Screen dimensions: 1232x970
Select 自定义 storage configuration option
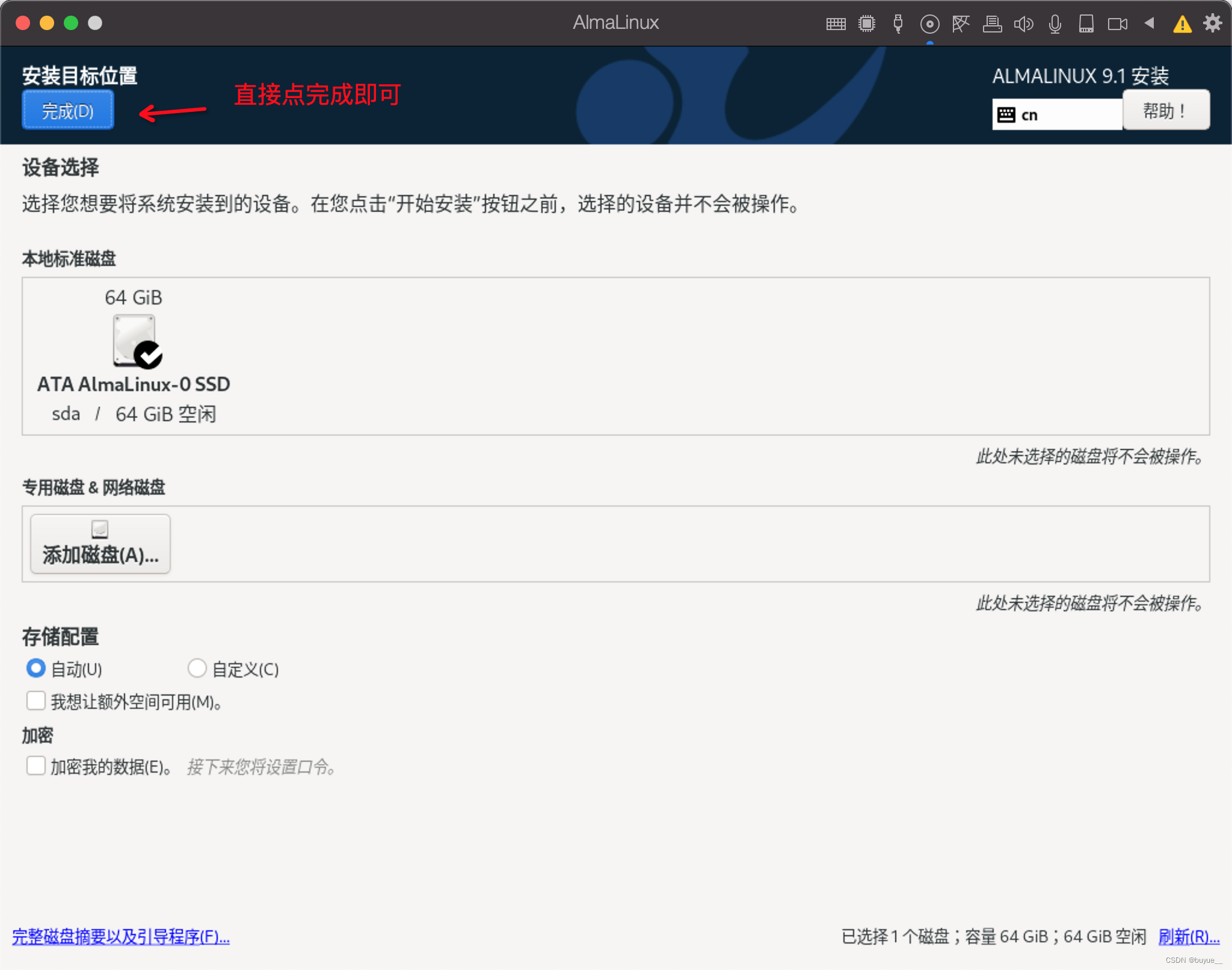point(197,668)
